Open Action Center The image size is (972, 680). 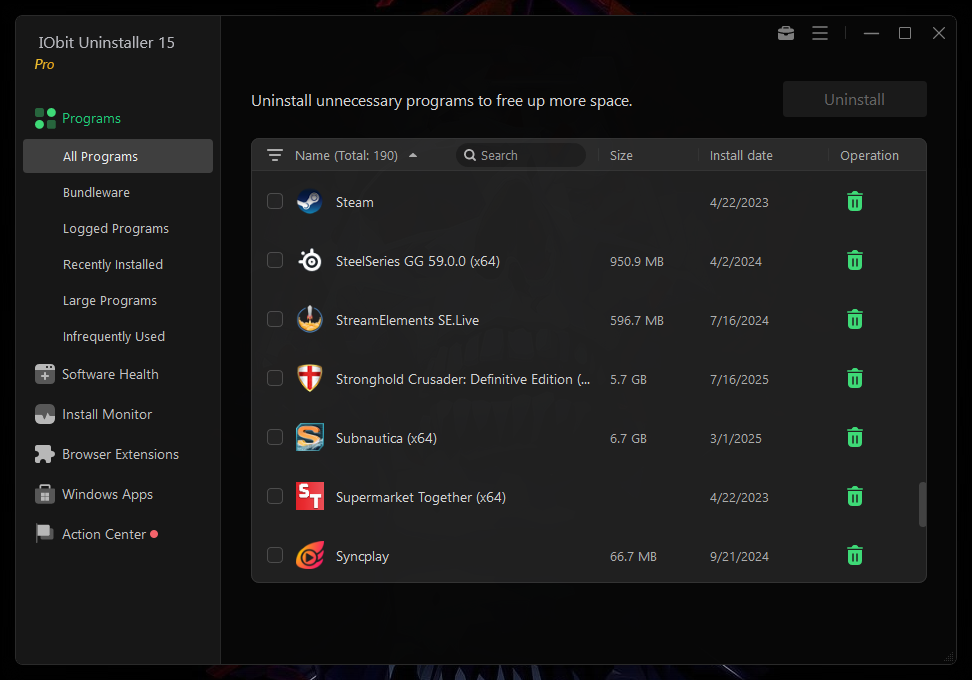(x=104, y=534)
